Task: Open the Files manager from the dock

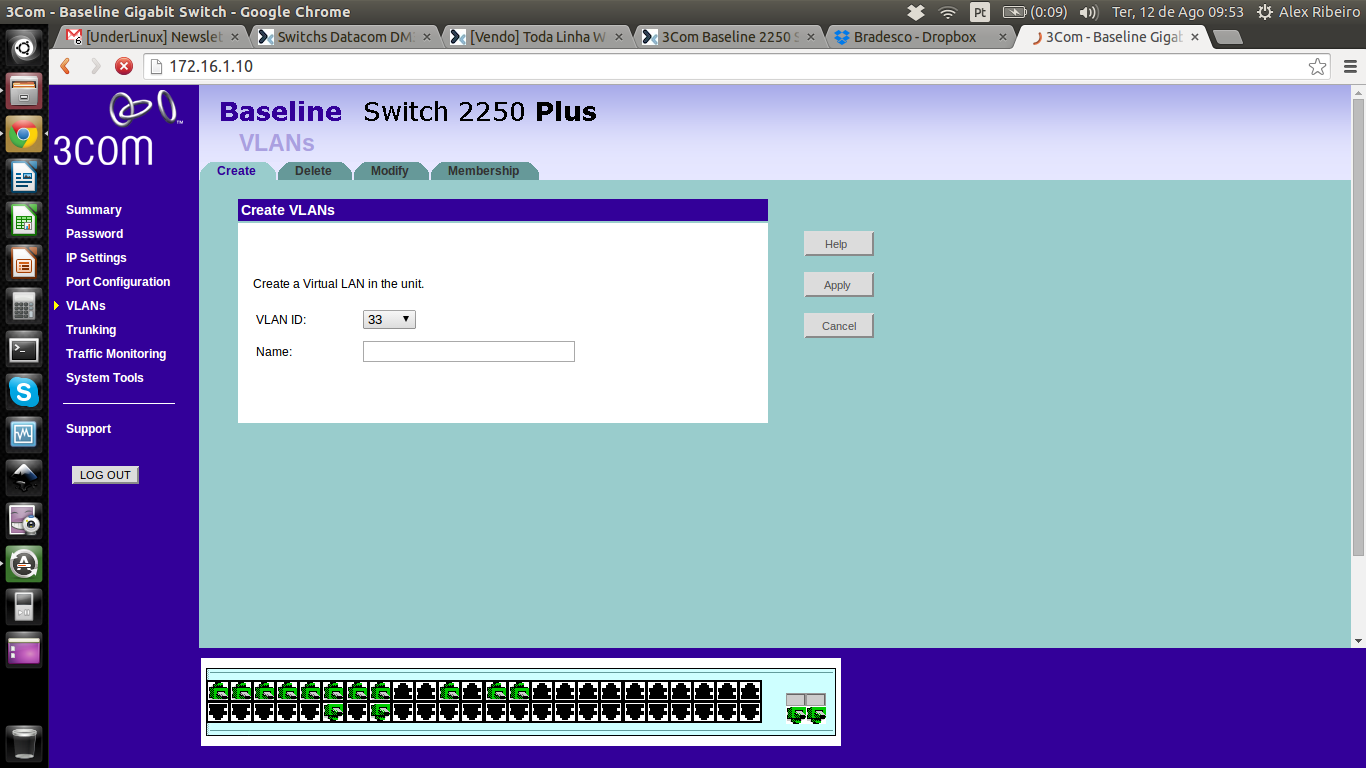Action: pos(24,90)
